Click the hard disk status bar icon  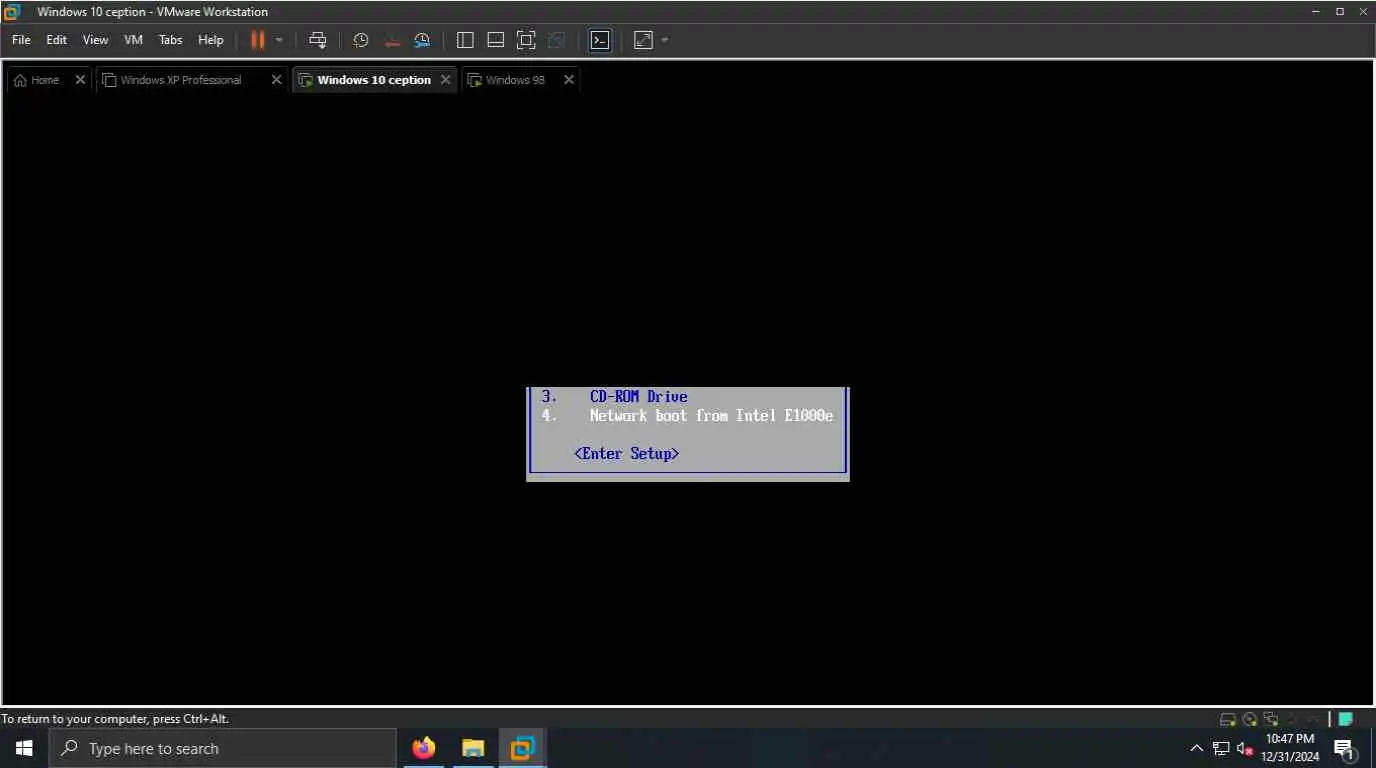(1228, 719)
